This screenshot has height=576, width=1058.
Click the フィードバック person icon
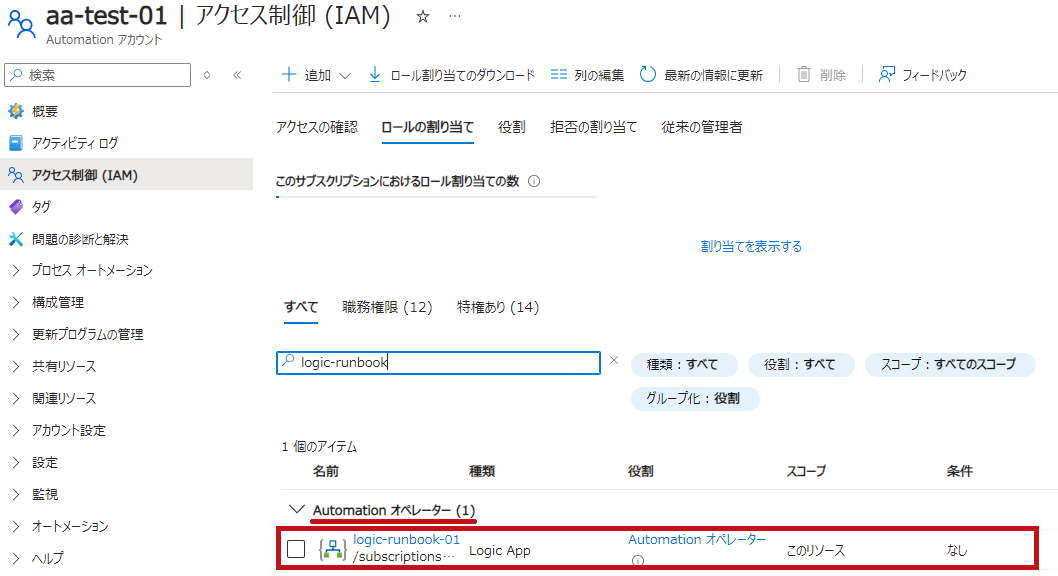pyautogui.click(x=887, y=74)
